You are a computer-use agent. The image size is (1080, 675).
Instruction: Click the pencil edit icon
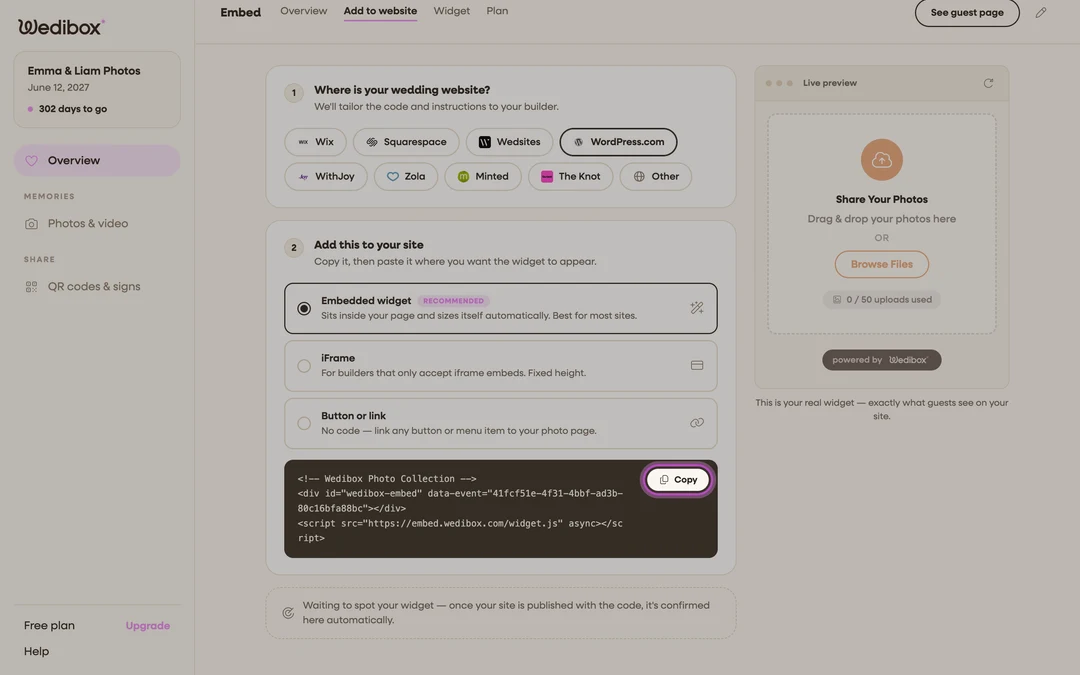[1041, 12]
